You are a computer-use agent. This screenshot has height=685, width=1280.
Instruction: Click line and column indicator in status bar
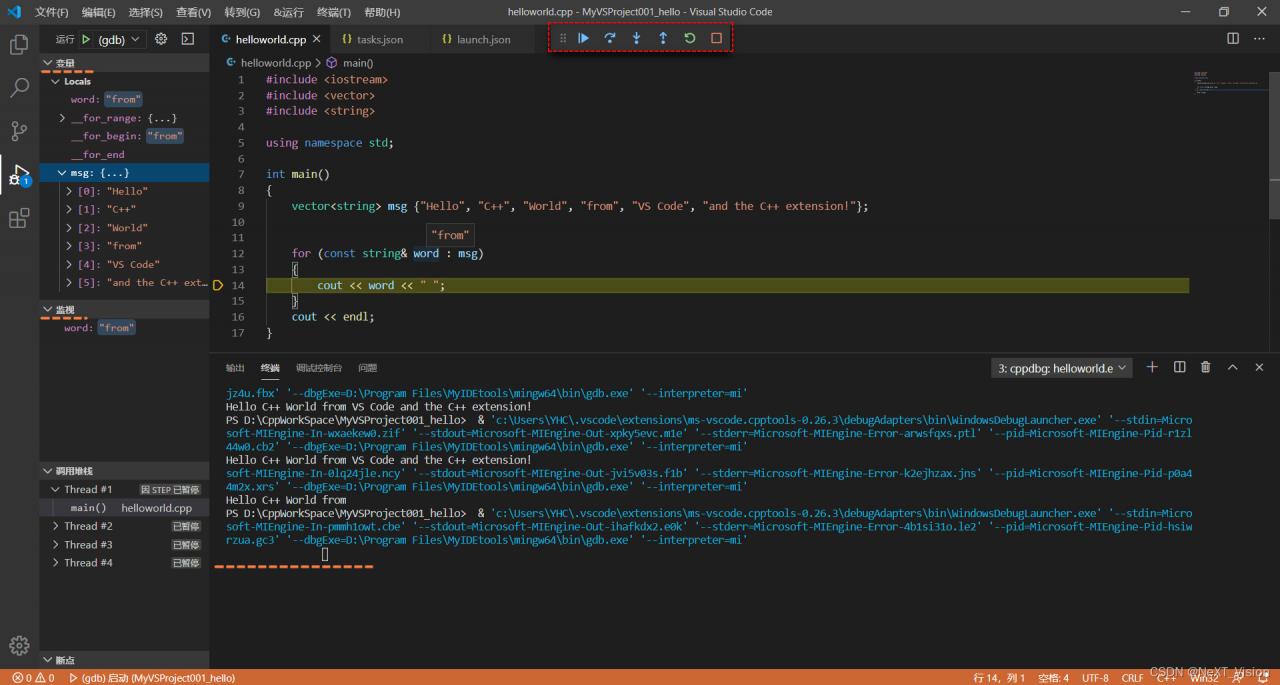[999, 678]
